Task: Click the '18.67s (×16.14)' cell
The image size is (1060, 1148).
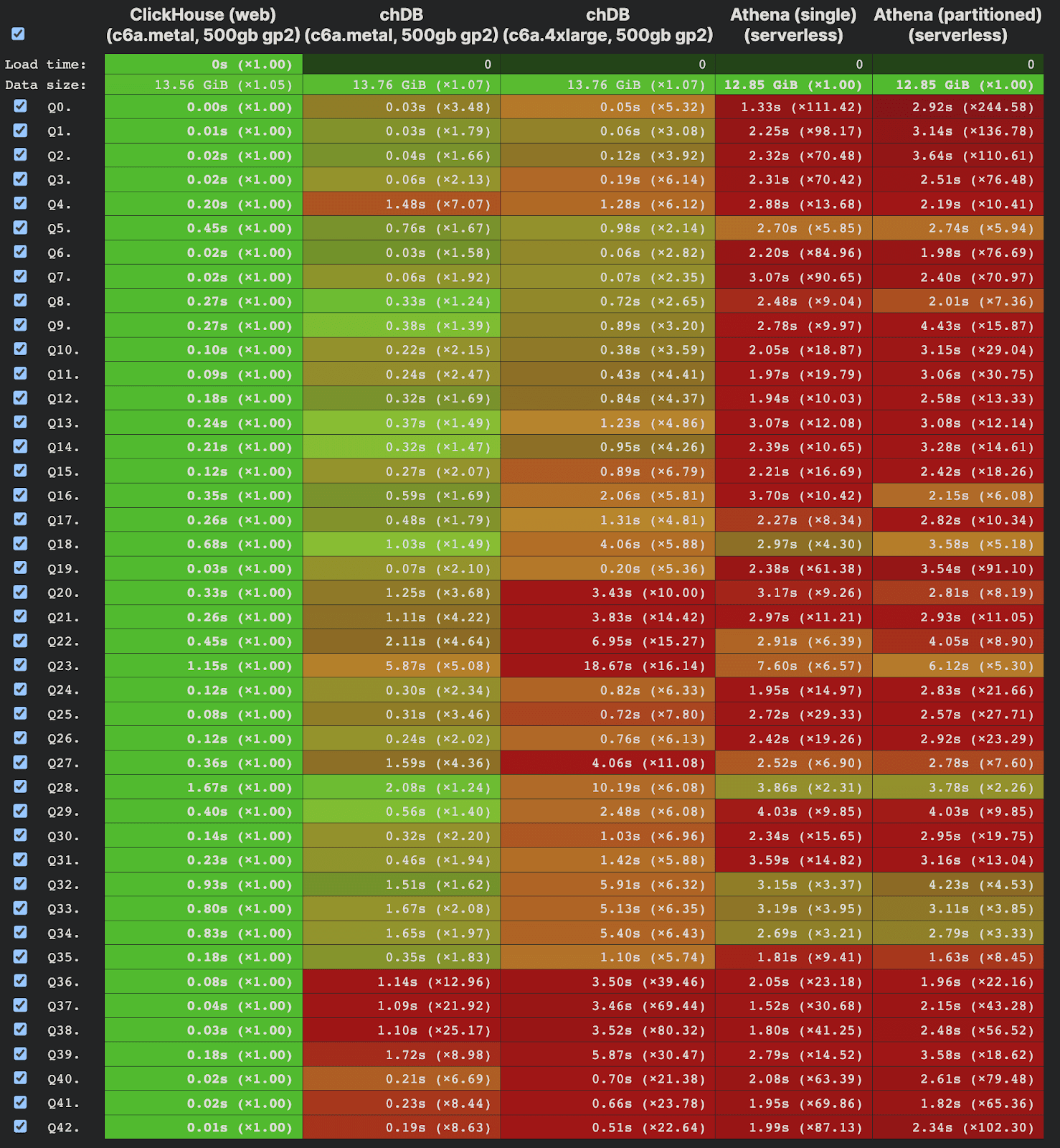Action: click(x=608, y=666)
